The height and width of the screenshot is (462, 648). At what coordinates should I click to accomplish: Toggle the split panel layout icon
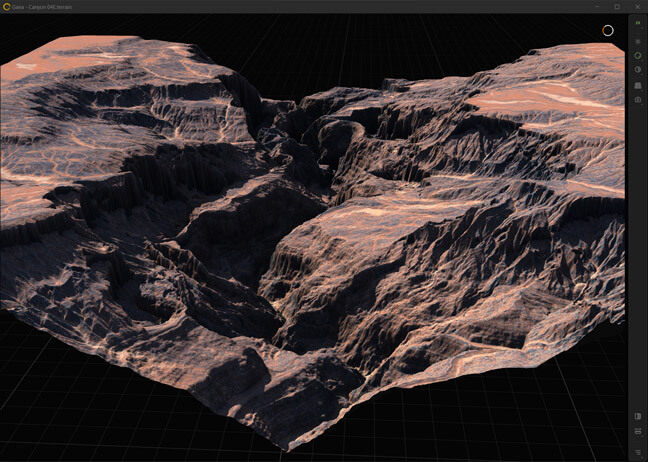pyautogui.click(x=638, y=416)
